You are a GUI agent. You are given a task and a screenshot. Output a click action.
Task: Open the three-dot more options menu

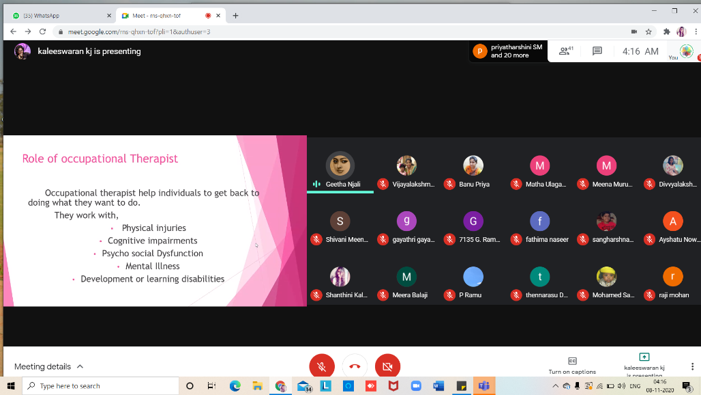point(692,366)
